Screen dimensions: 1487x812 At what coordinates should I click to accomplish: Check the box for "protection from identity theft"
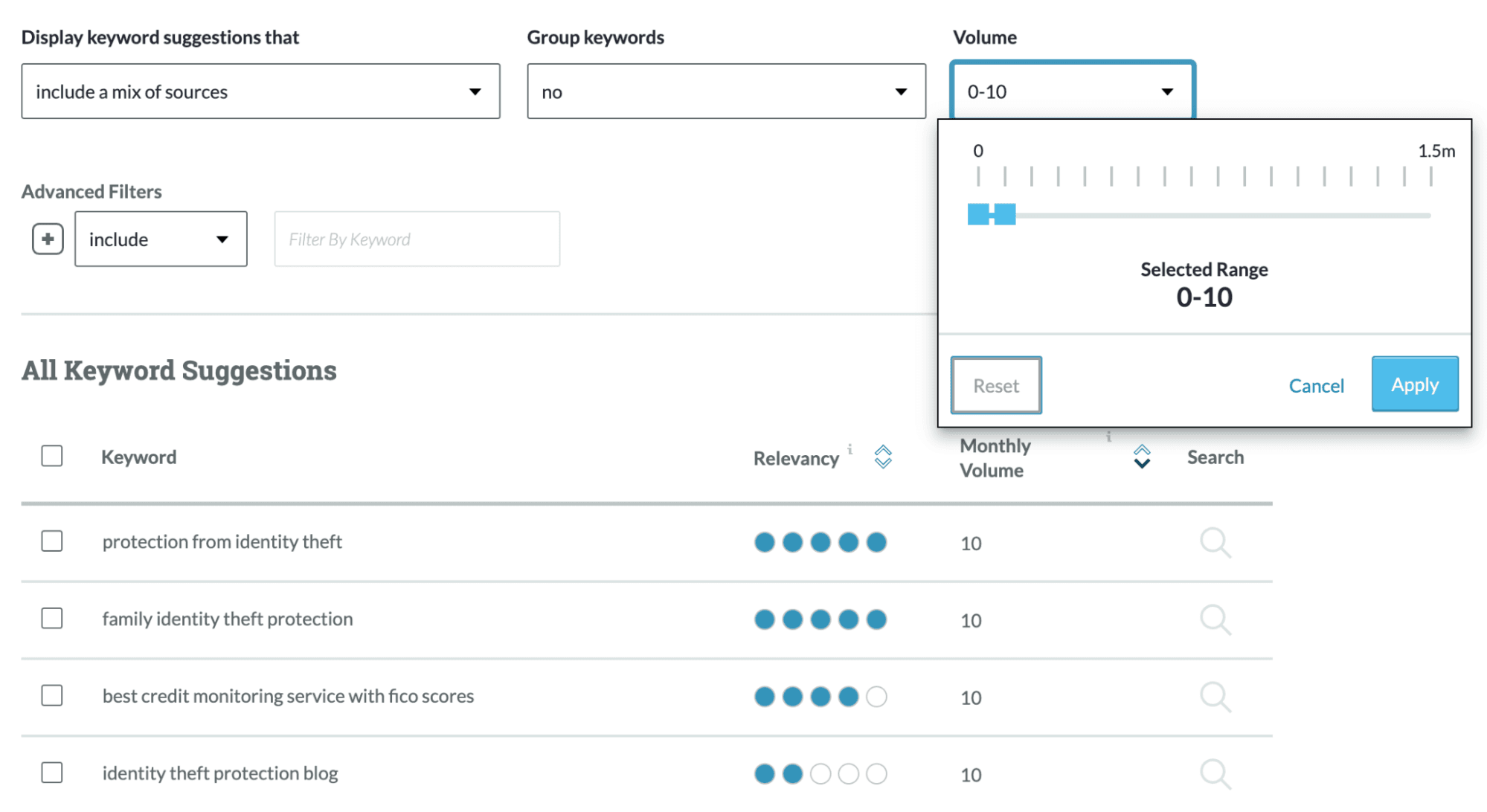point(51,542)
